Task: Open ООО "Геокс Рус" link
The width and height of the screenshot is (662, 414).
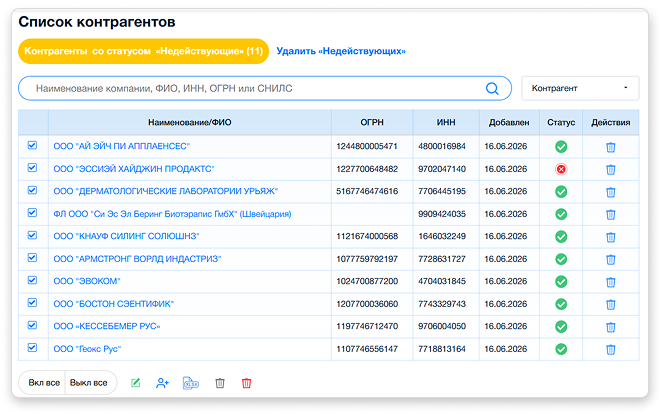Action: 87,349
